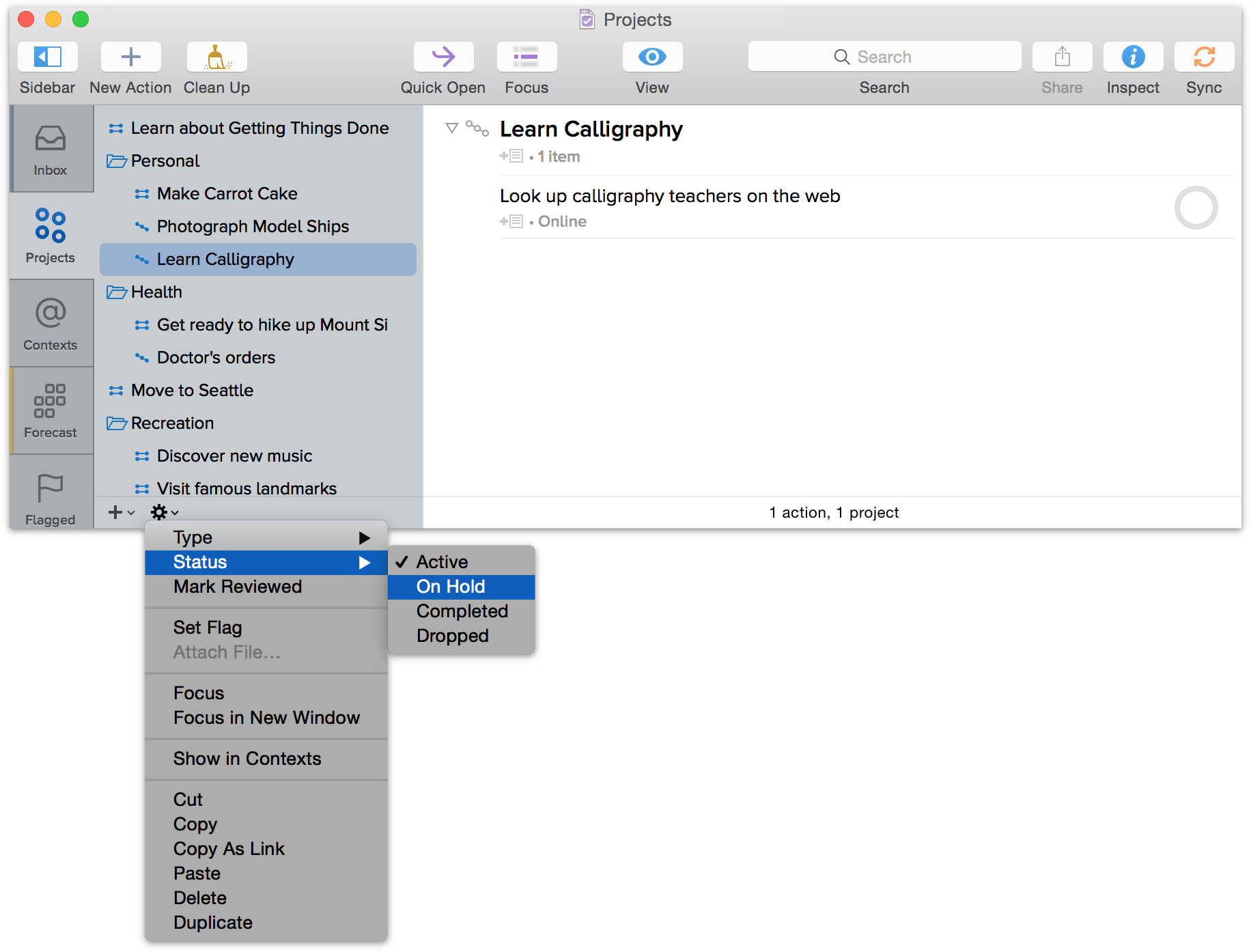Click the Health folder icon
The image size is (1251, 952).
click(x=117, y=292)
